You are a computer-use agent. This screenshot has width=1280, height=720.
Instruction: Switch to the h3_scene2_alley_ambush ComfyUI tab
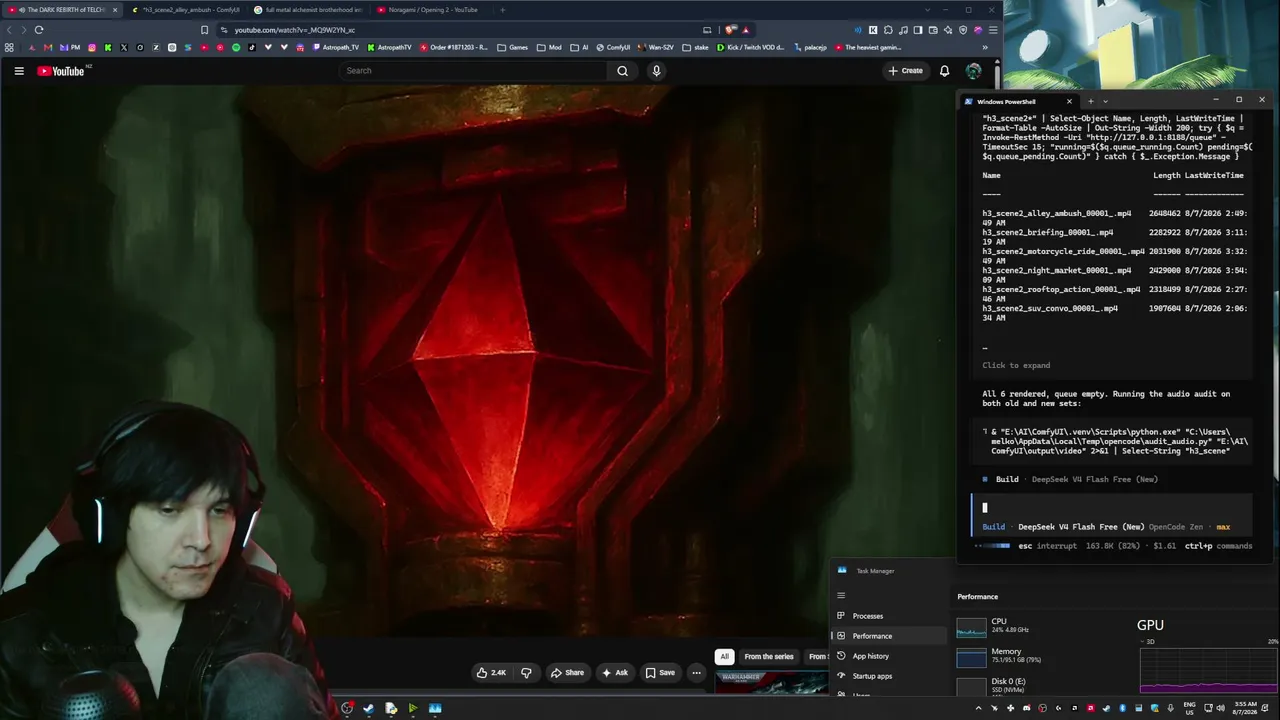pos(188,10)
